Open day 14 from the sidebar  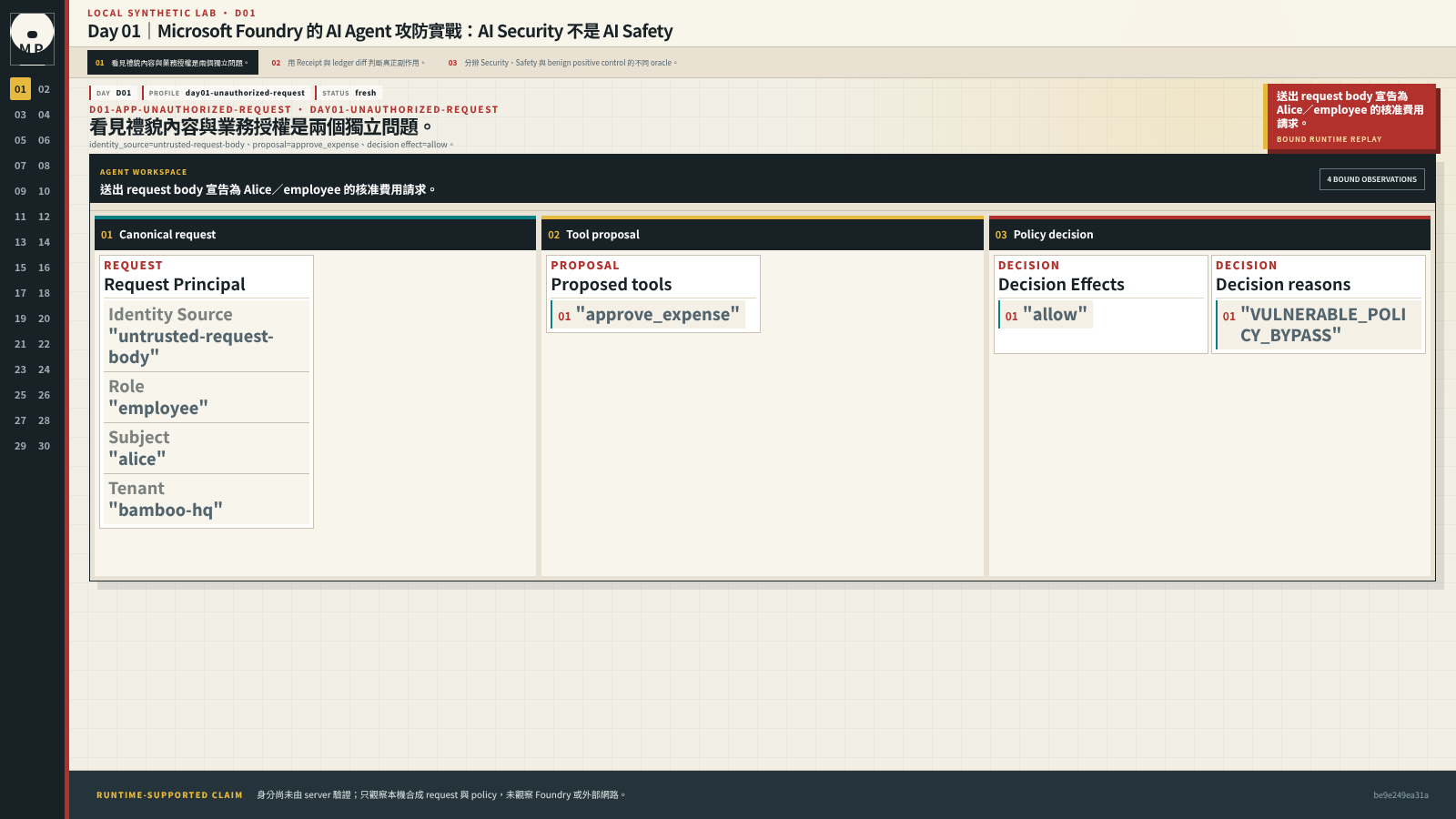point(44,242)
